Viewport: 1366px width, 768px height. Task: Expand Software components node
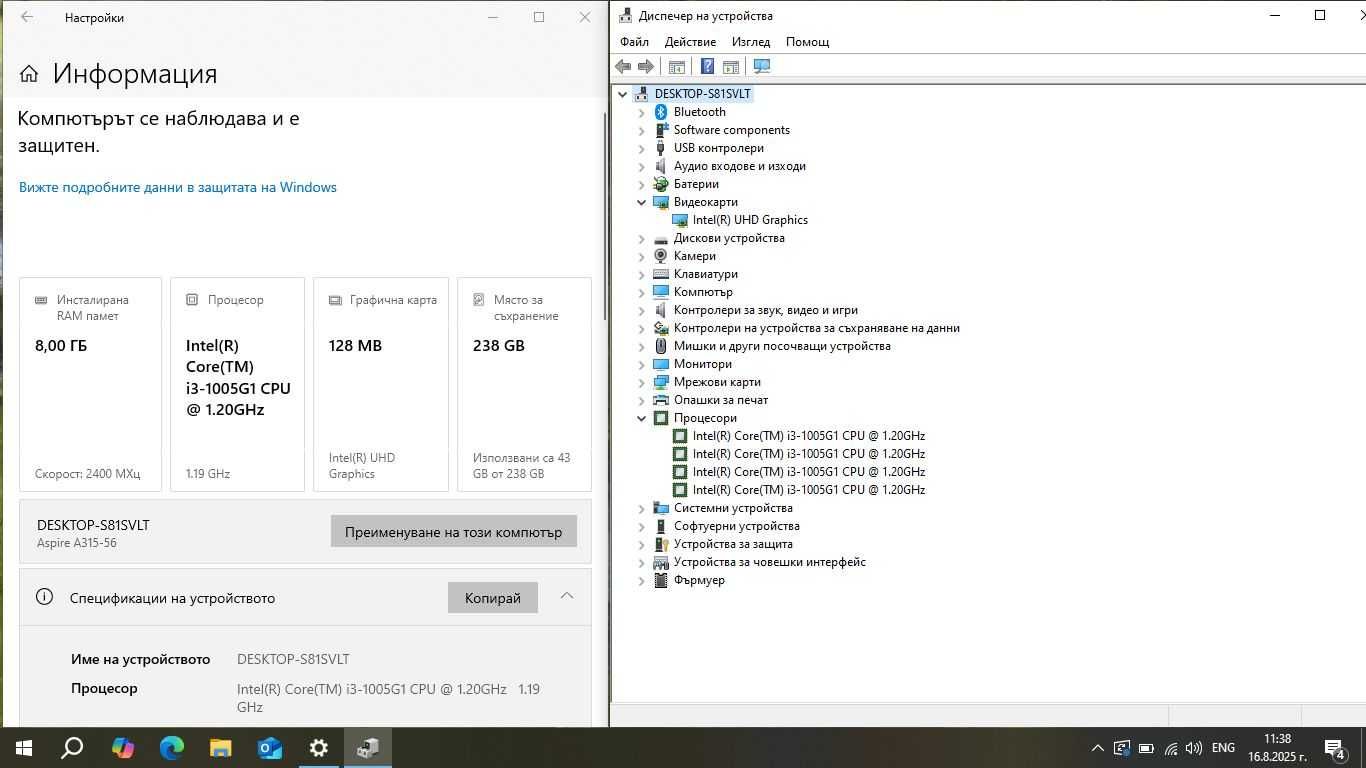(x=642, y=130)
